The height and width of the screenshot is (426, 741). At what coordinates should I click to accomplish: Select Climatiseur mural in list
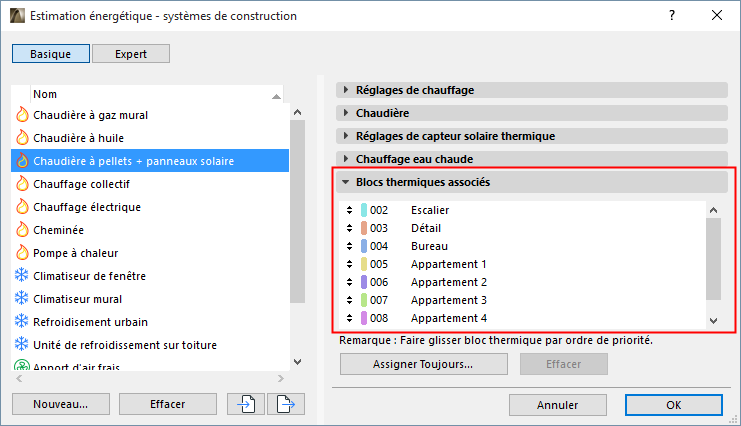pyautogui.click(x=150, y=299)
